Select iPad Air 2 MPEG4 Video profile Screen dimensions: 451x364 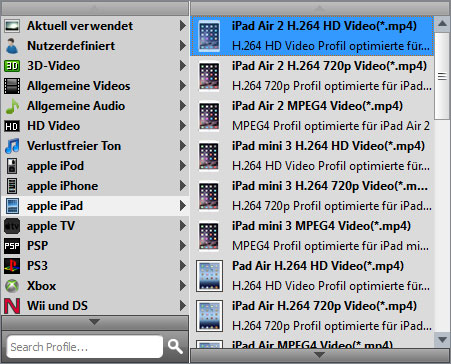[312, 116]
